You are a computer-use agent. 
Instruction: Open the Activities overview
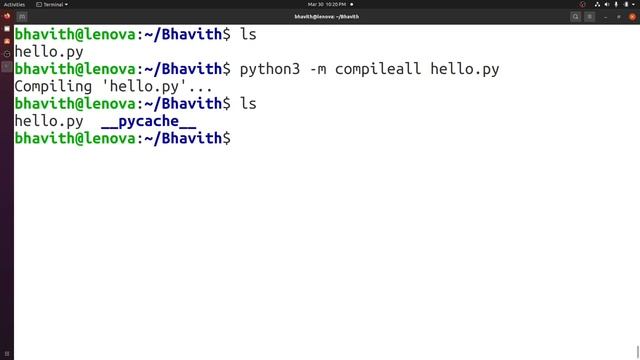coord(14,4)
